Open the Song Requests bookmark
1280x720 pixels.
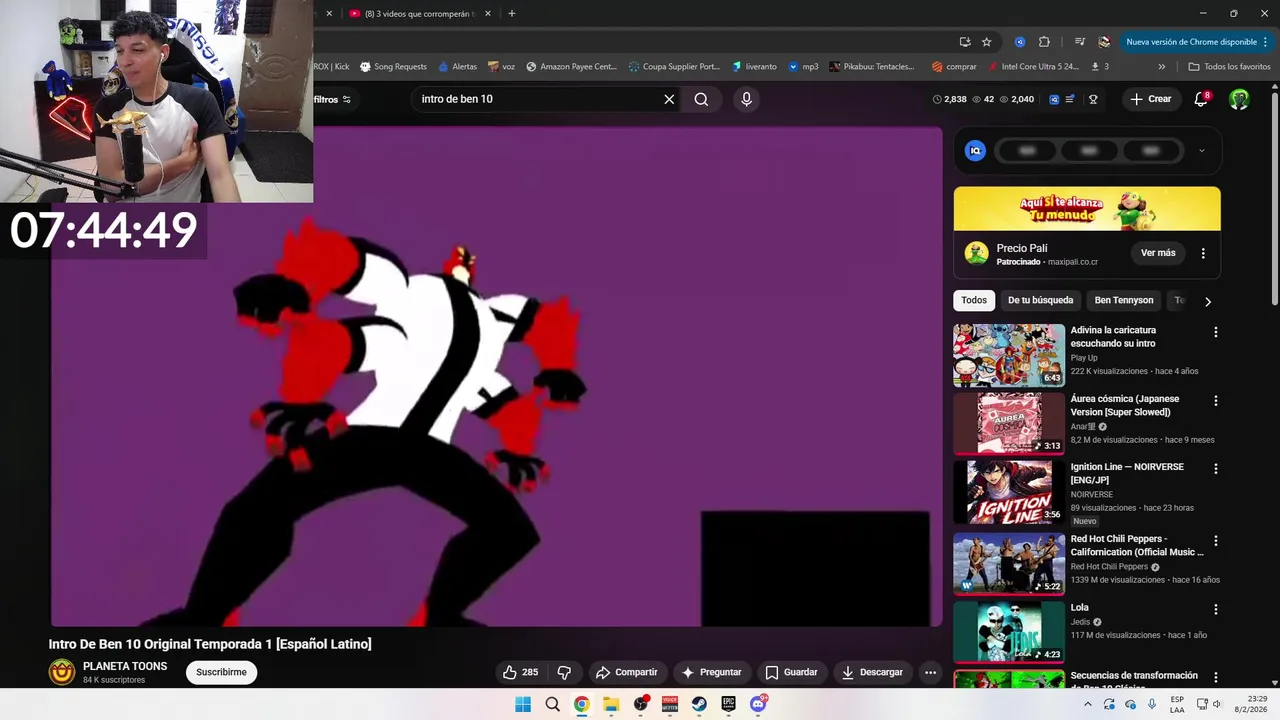[x=393, y=67]
